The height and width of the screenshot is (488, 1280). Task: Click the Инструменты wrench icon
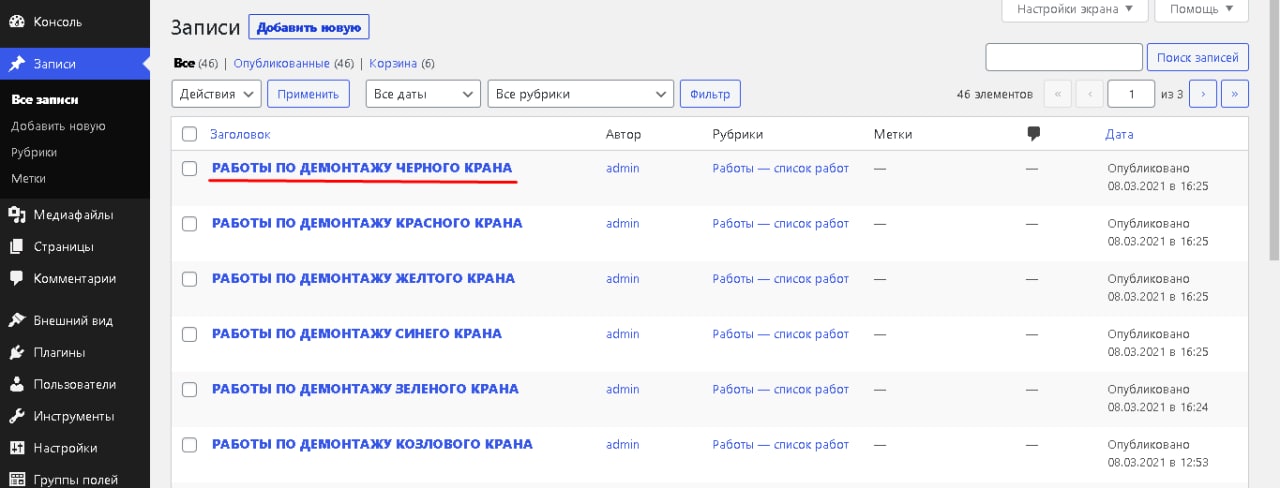click(17, 416)
